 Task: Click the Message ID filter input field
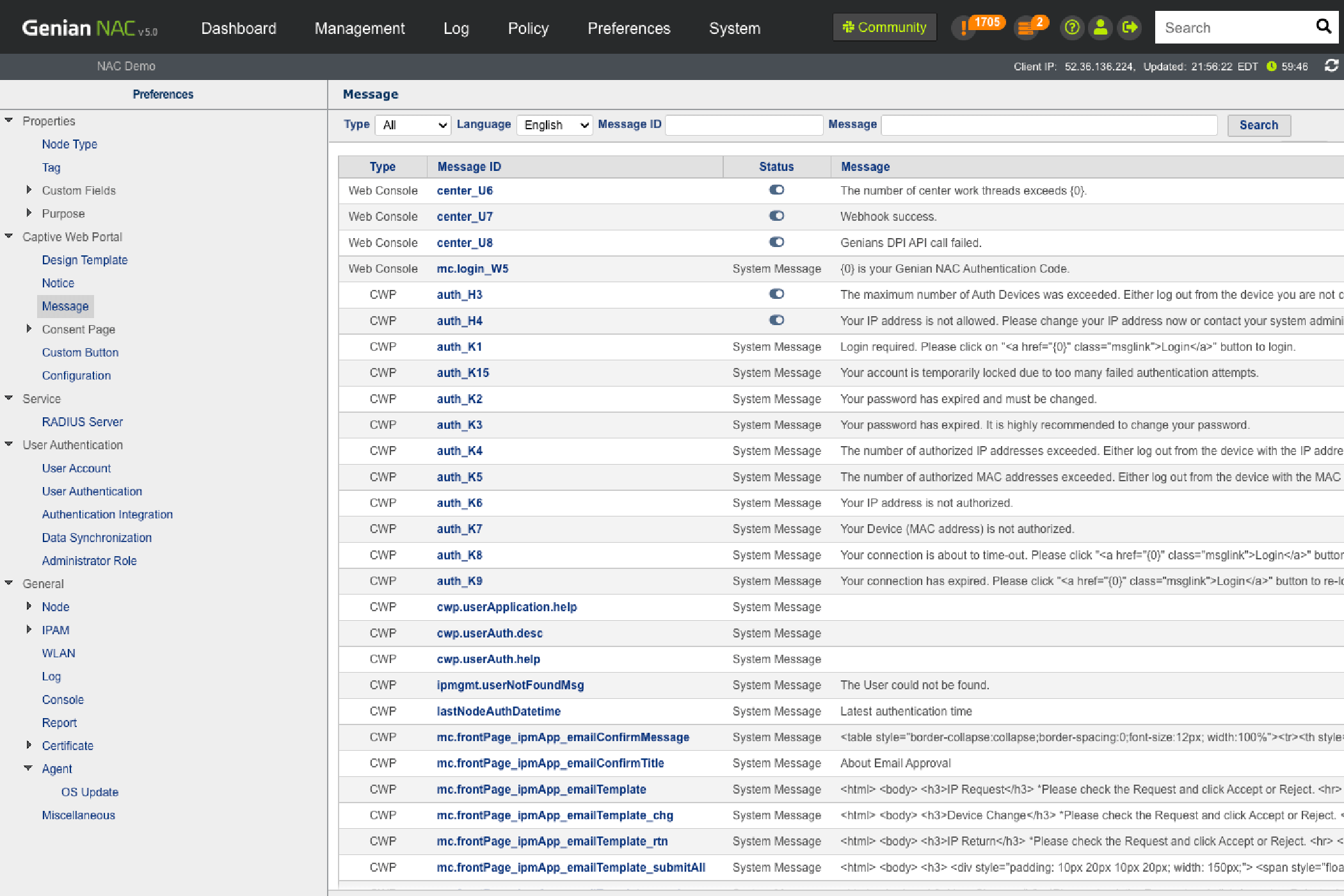click(744, 125)
